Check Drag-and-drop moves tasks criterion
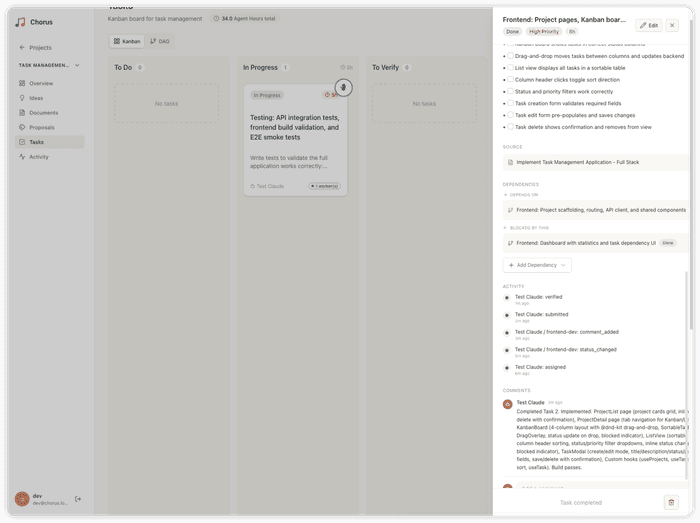The height and width of the screenshot is (523, 700). click(510, 56)
